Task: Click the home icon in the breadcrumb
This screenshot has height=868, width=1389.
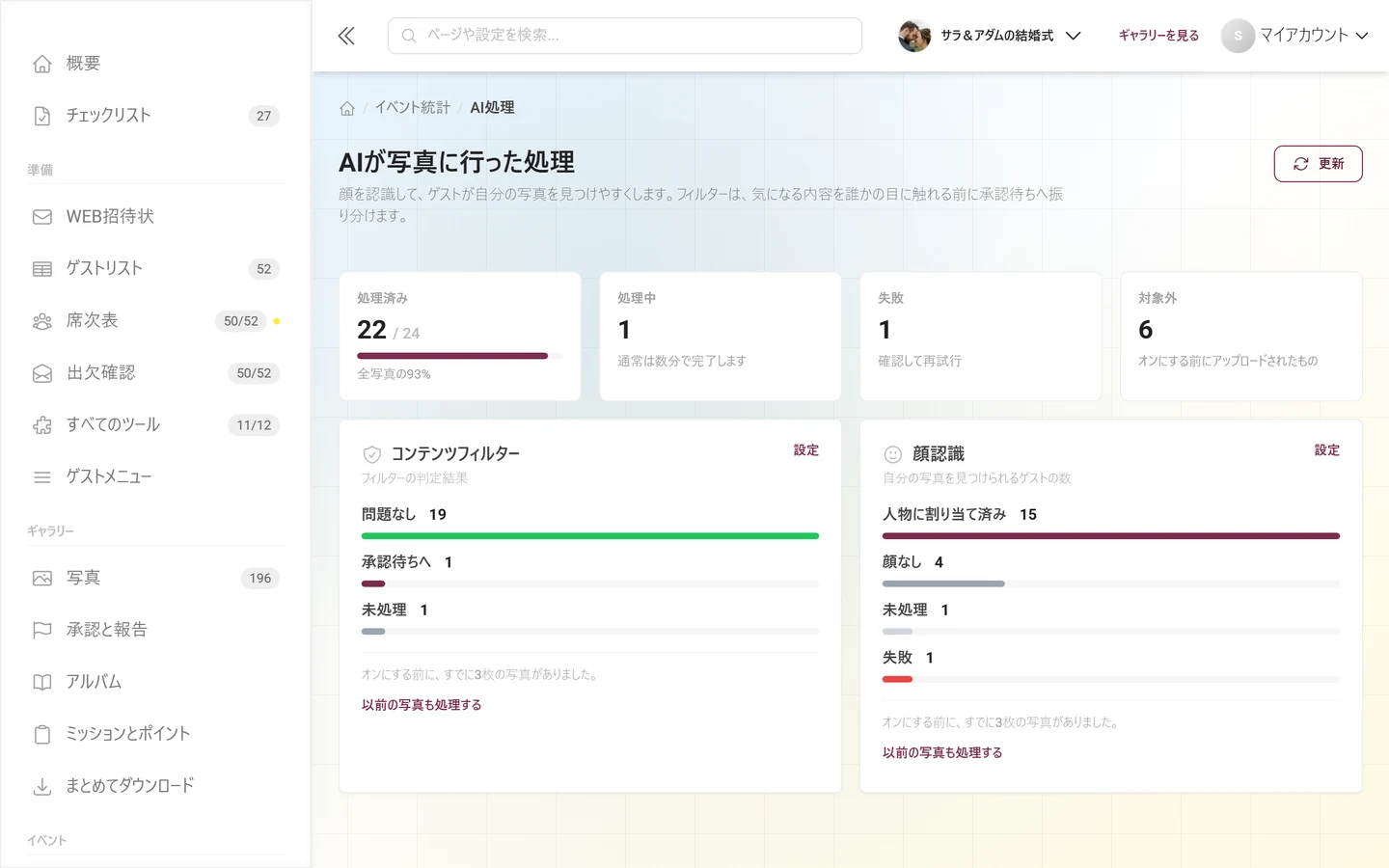Action: click(347, 108)
